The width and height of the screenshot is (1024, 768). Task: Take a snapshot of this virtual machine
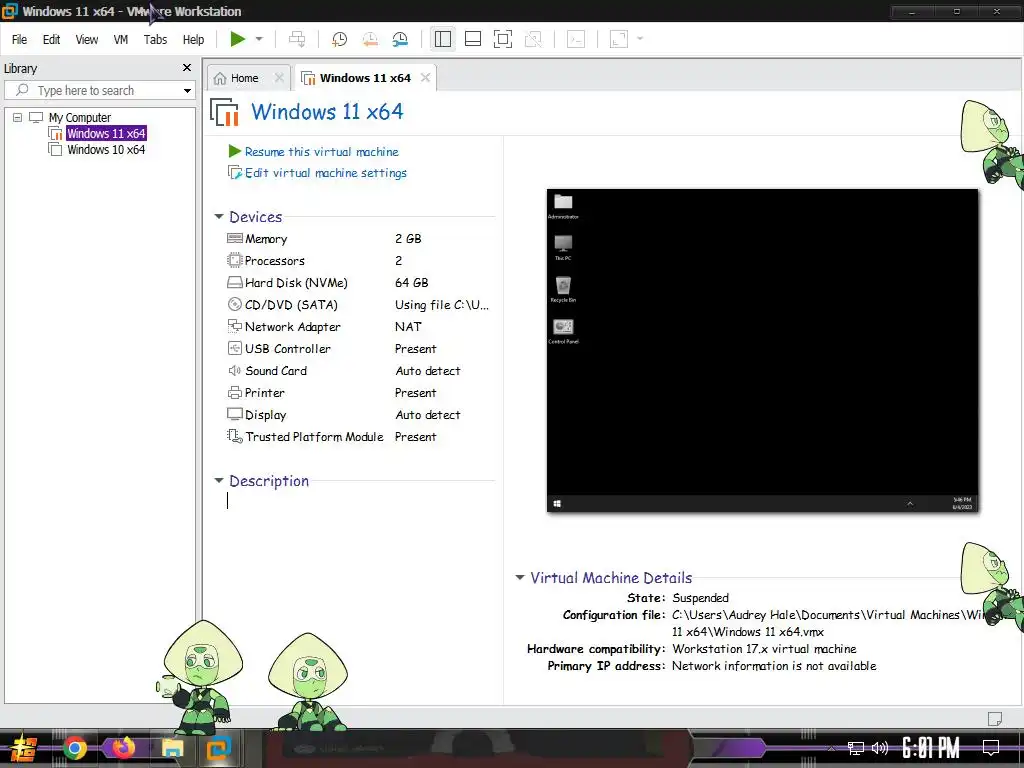339,39
